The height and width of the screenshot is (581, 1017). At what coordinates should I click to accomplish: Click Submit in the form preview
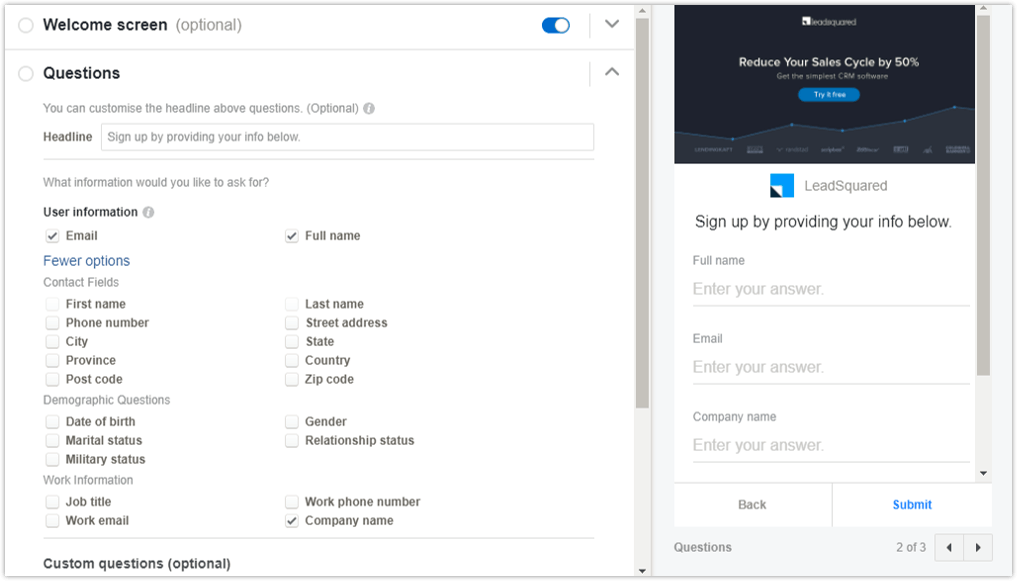(x=912, y=505)
